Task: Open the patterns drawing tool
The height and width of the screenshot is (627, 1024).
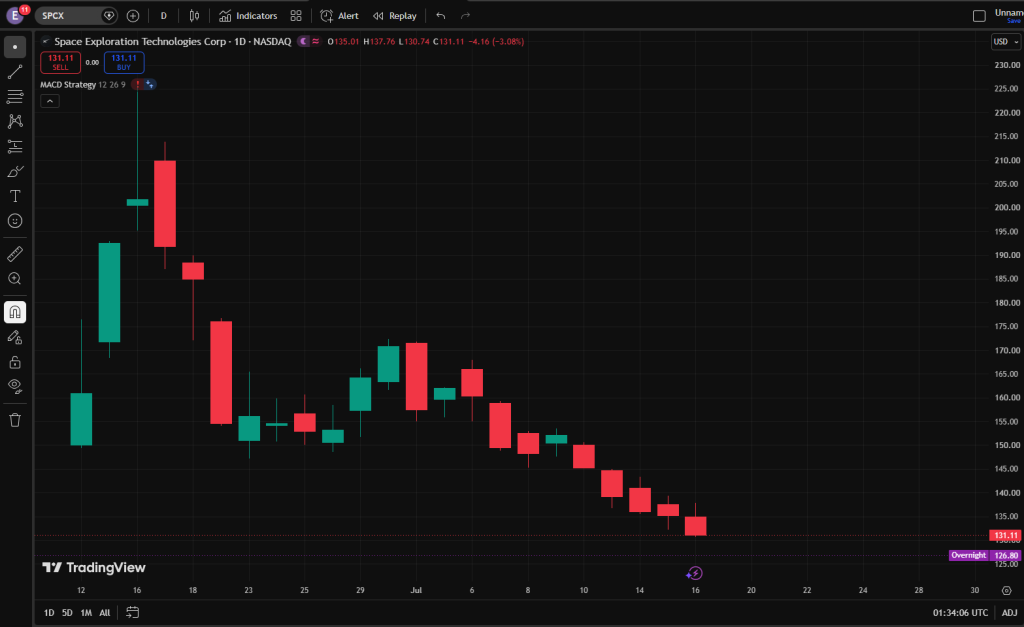Action: 15,121
